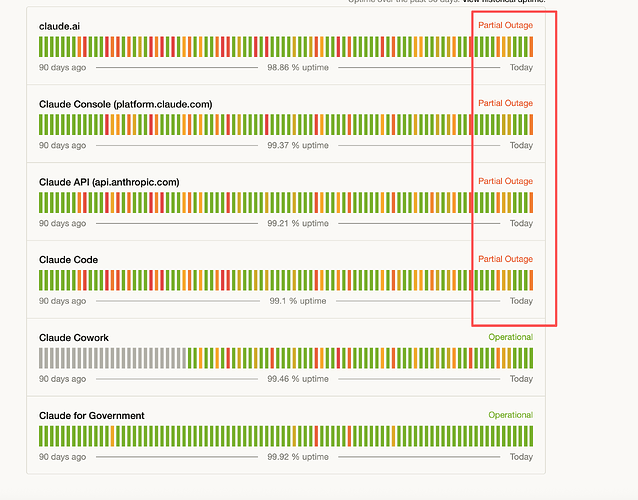Click the 99.1 % uptime value

coord(298,301)
